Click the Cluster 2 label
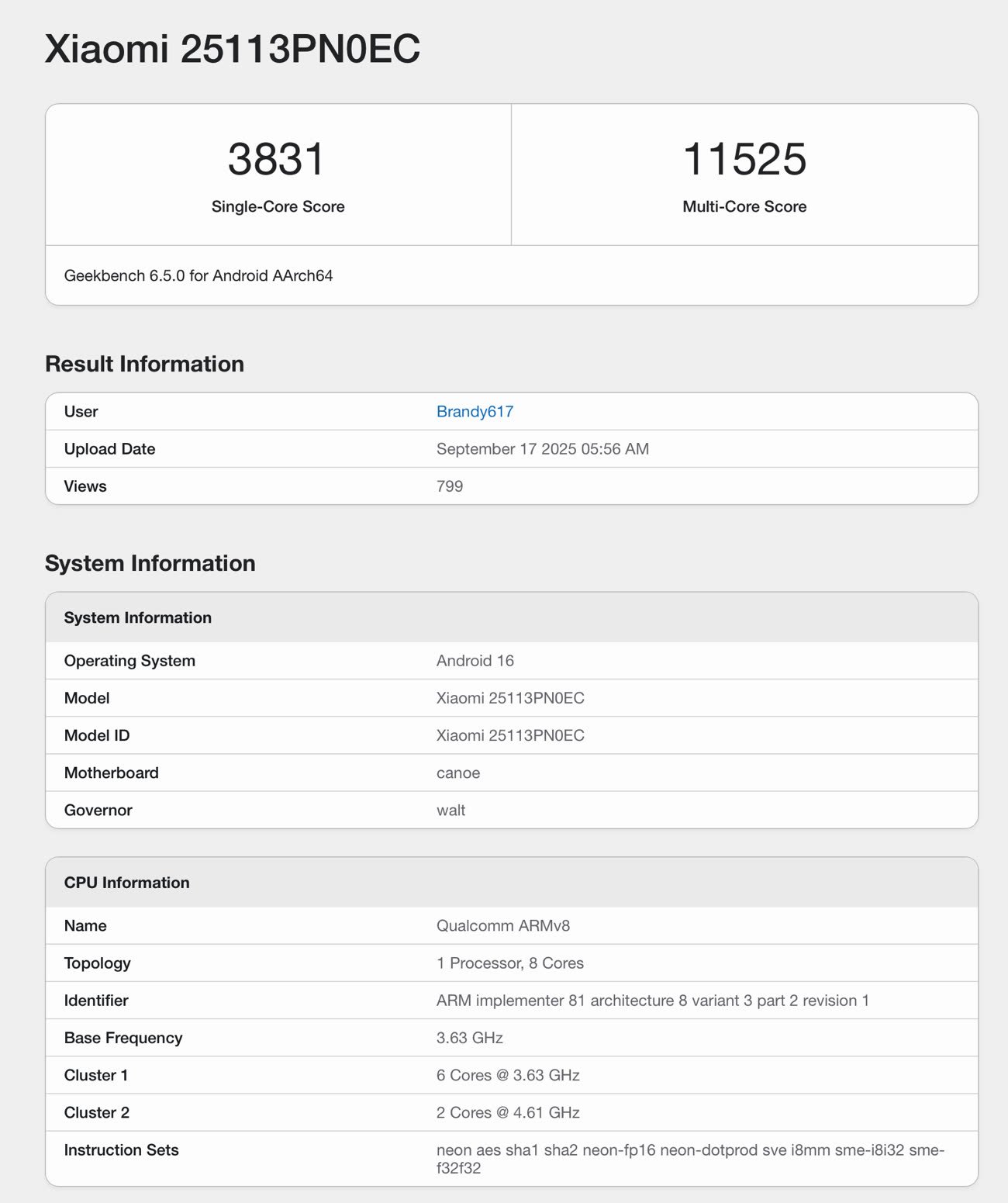 97,1112
